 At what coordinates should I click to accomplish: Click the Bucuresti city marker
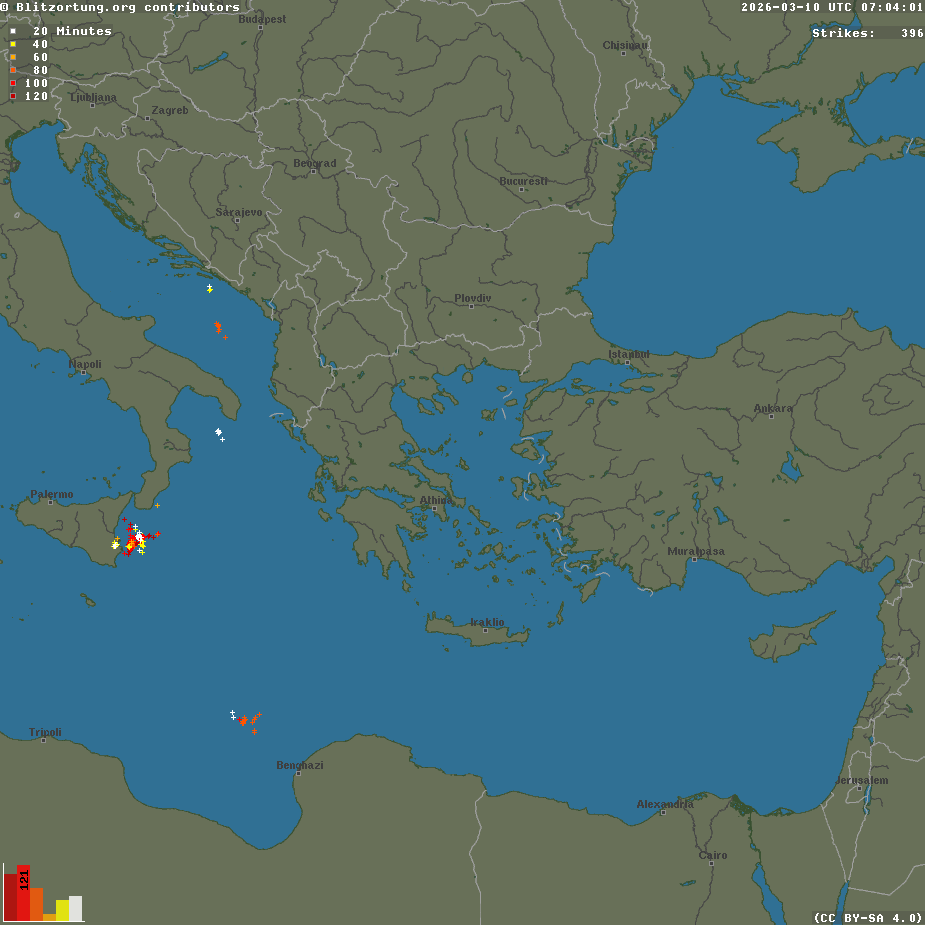[524, 189]
